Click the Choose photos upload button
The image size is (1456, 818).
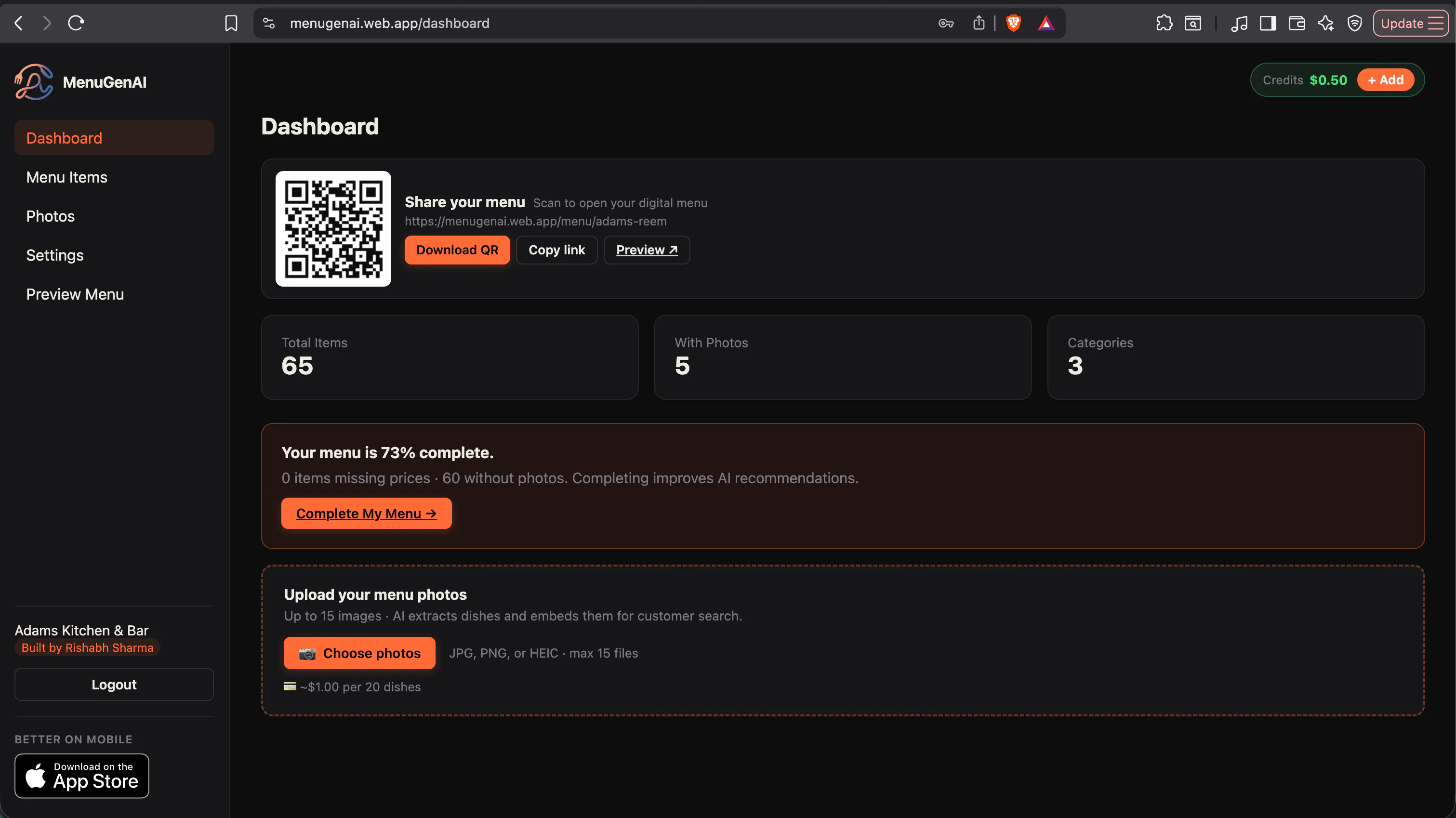tap(359, 653)
